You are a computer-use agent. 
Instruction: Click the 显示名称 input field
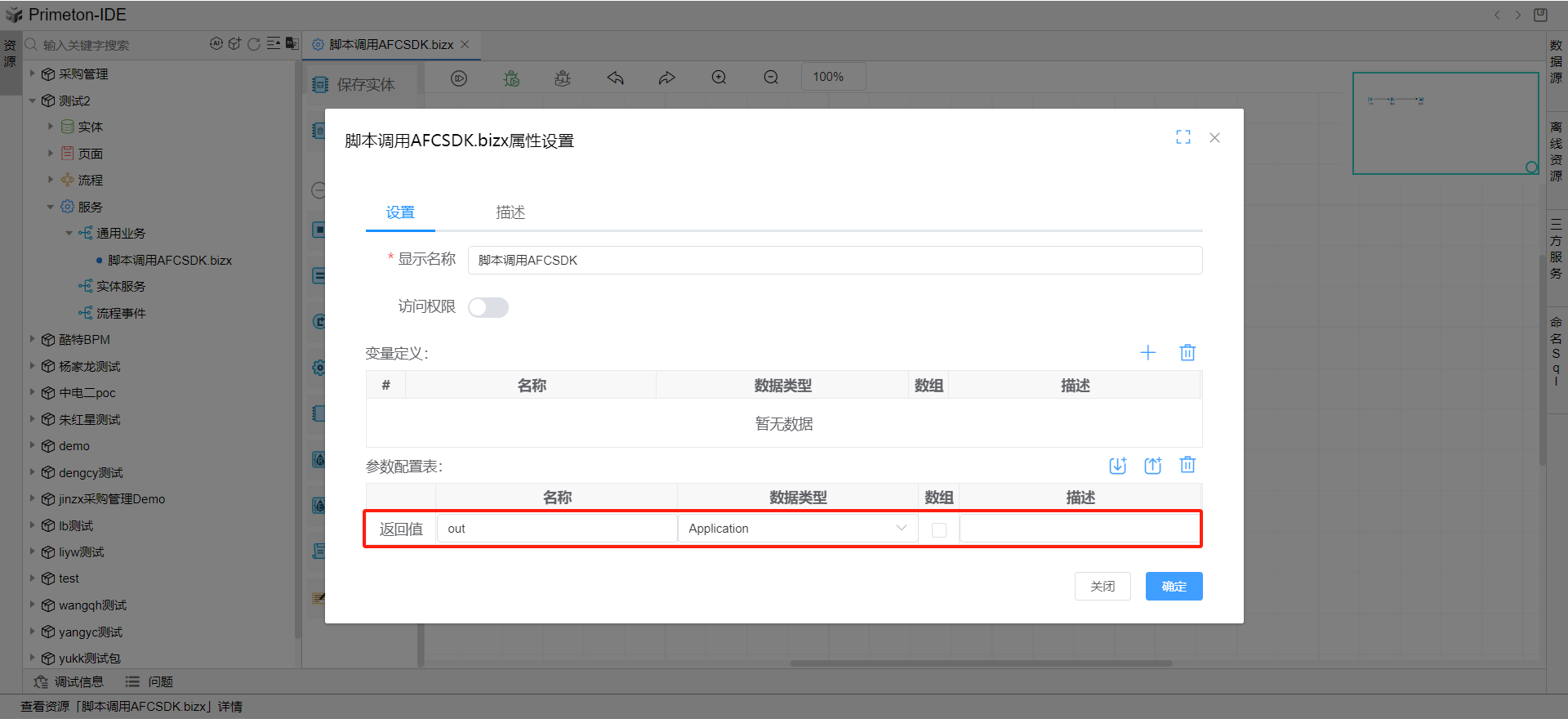point(834,261)
